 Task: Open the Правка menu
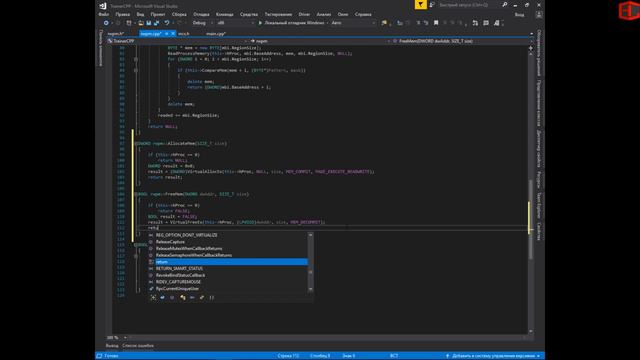click(x=122, y=14)
